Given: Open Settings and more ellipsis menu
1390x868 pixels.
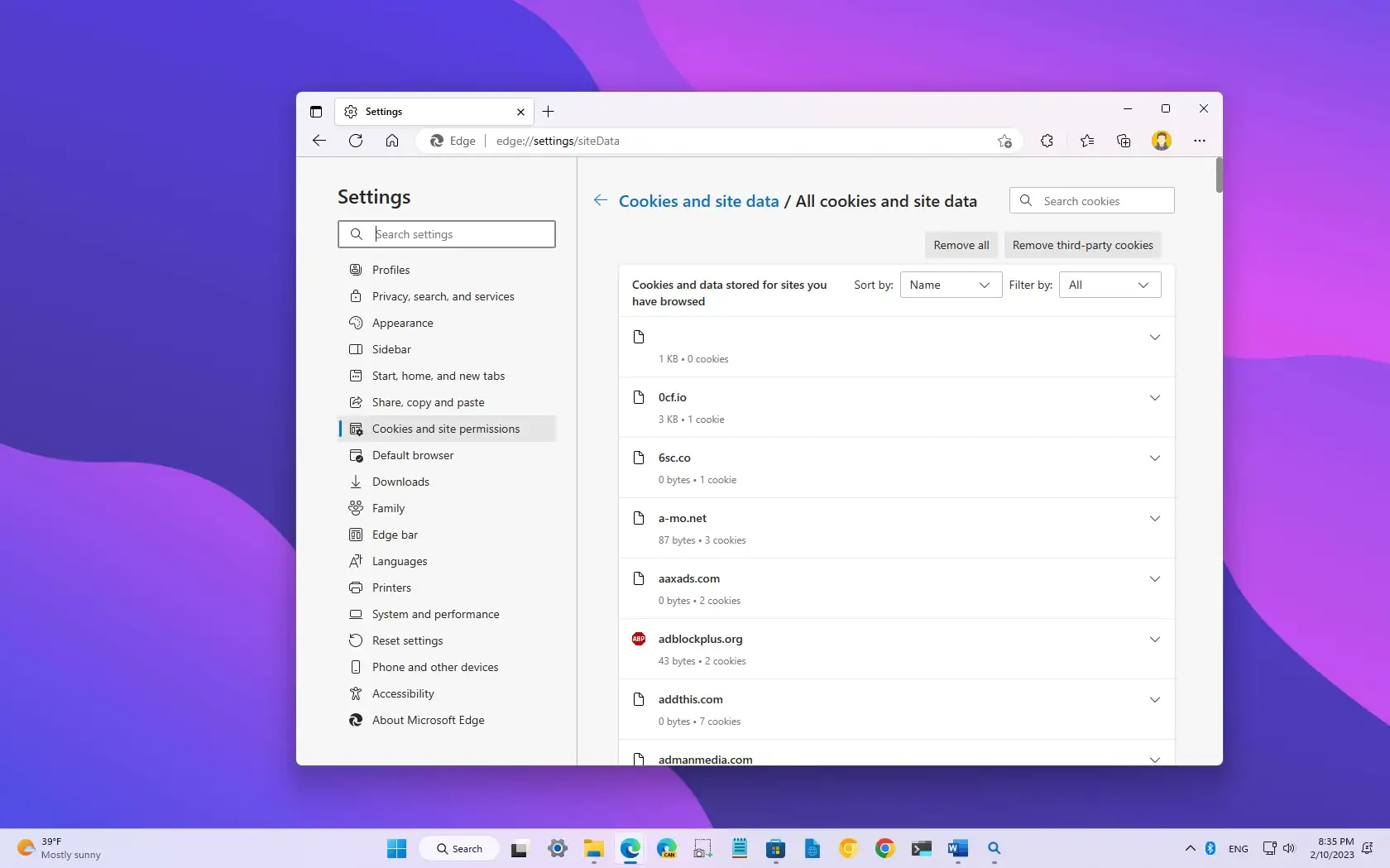Looking at the screenshot, I should [x=1200, y=141].
